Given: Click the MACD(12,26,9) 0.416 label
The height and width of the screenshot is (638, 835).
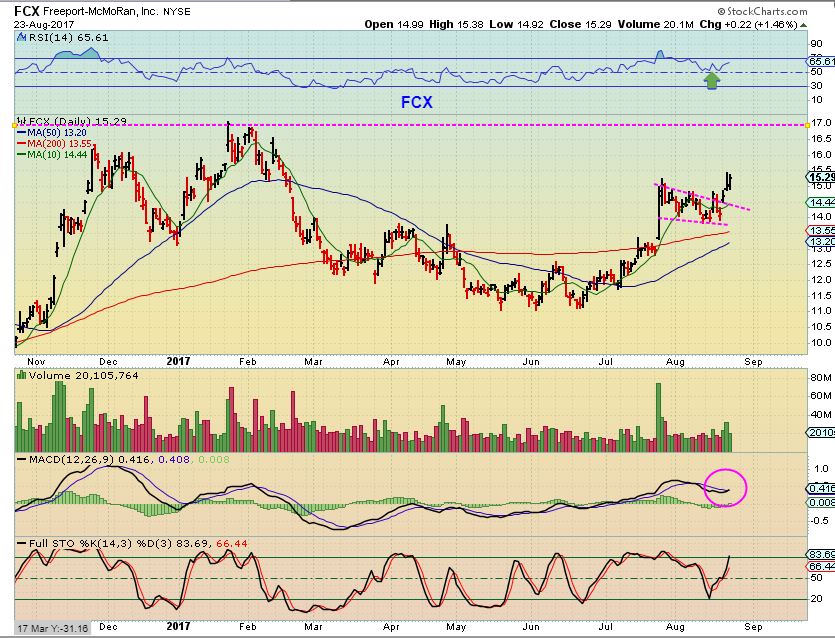Looking at the screenshot, I should point(91,460).
